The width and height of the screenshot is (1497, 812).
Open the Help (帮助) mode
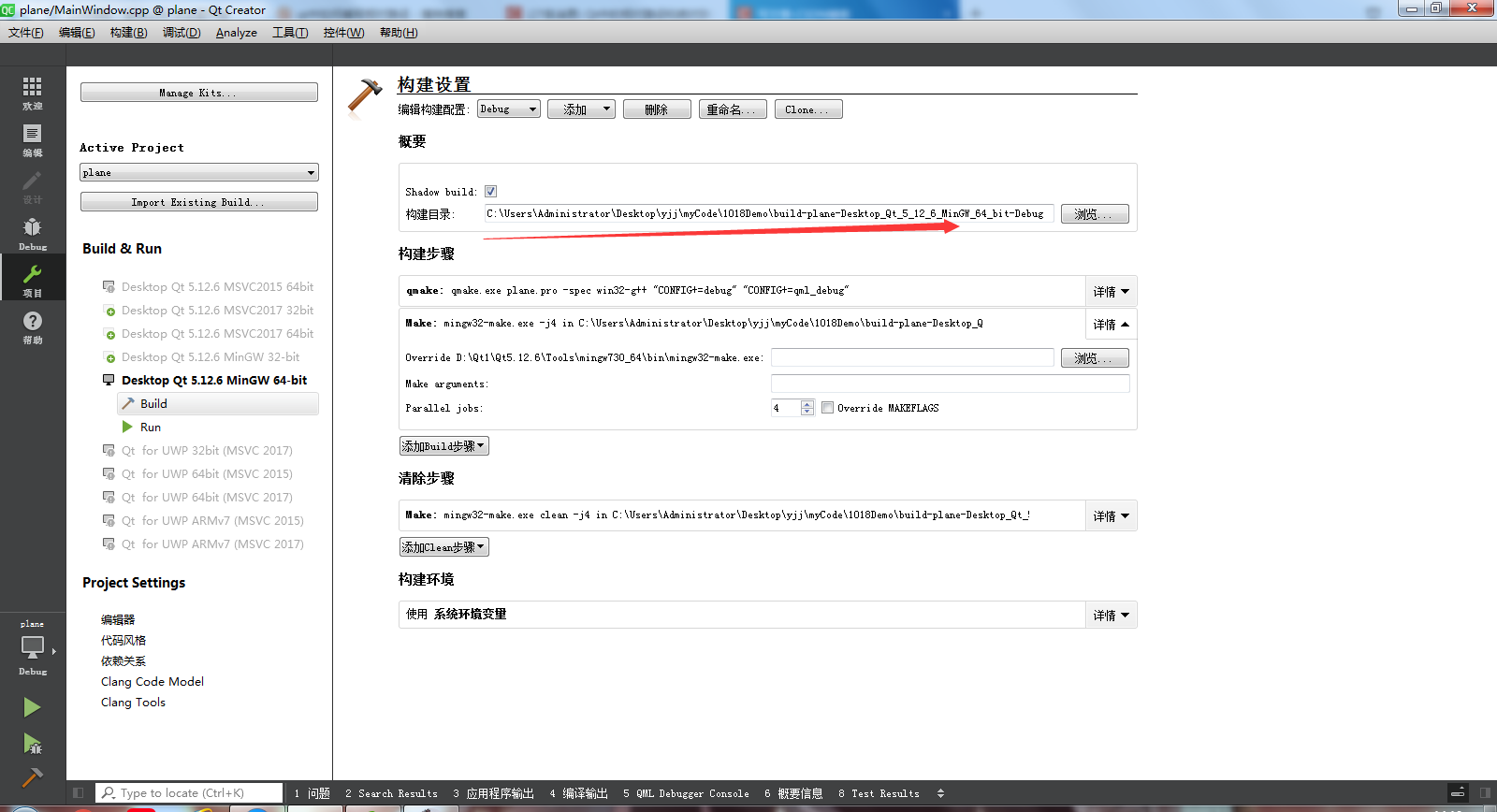pos(32,326)
